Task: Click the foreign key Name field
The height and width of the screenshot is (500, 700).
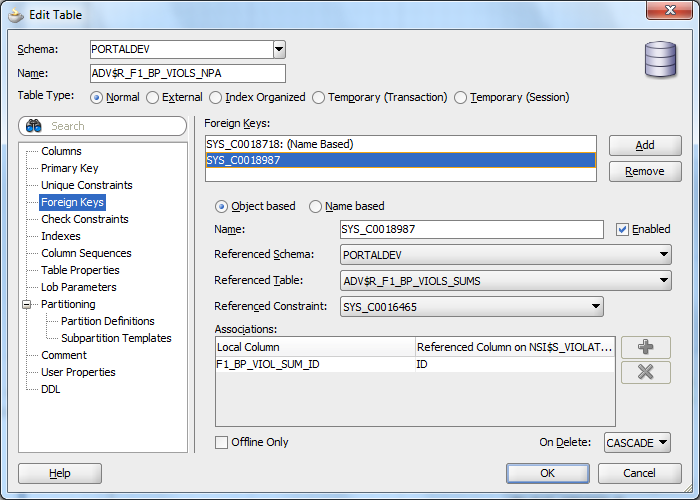Action: pyautogui.click(x=471, y=229)
